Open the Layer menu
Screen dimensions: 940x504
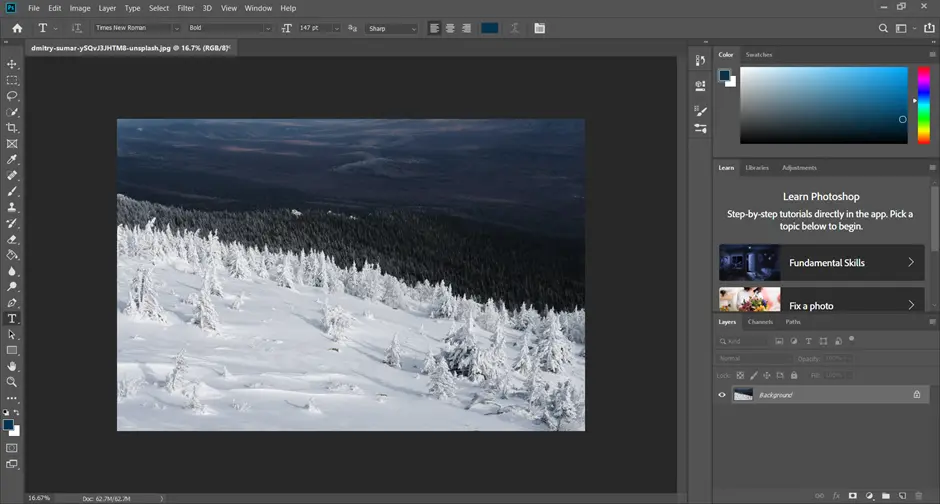coord(107,8)
